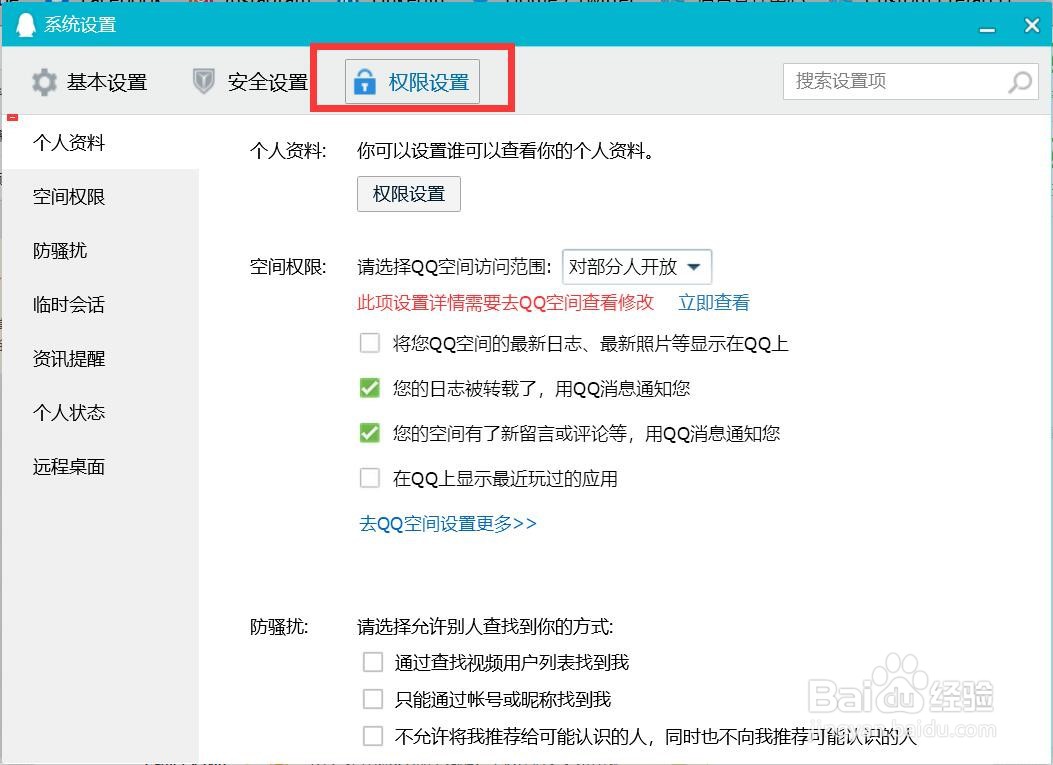Uncheck 您的日志被转载了，用QQ消息通知您
This screenshot has width=1053, height=765.
tap(369, 388)
